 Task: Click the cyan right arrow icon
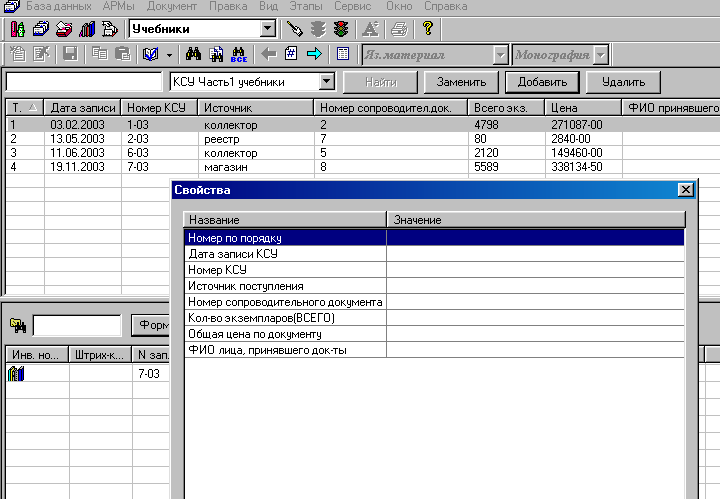(x=315, y=54)
